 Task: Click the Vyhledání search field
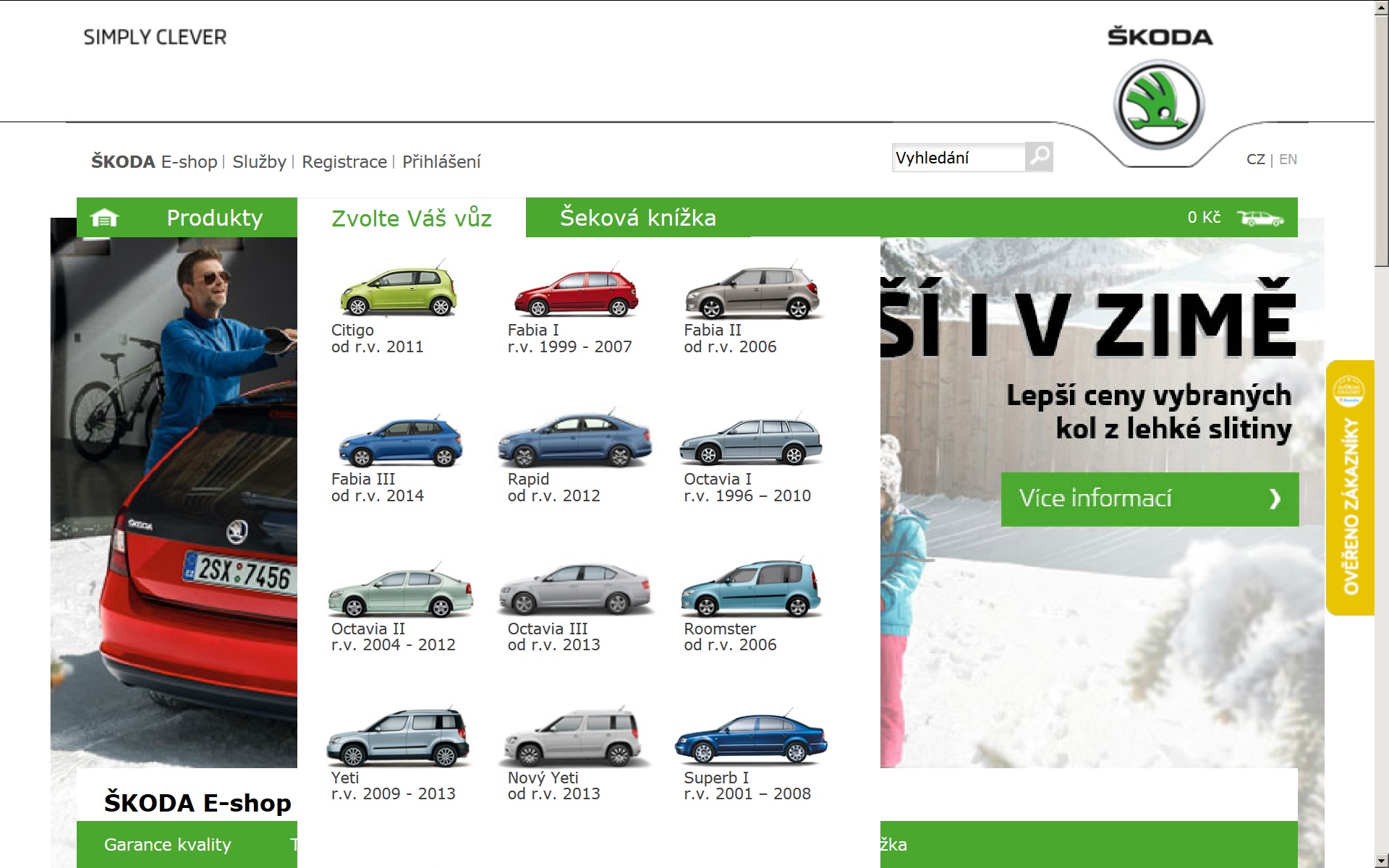(x=959, y=157)
